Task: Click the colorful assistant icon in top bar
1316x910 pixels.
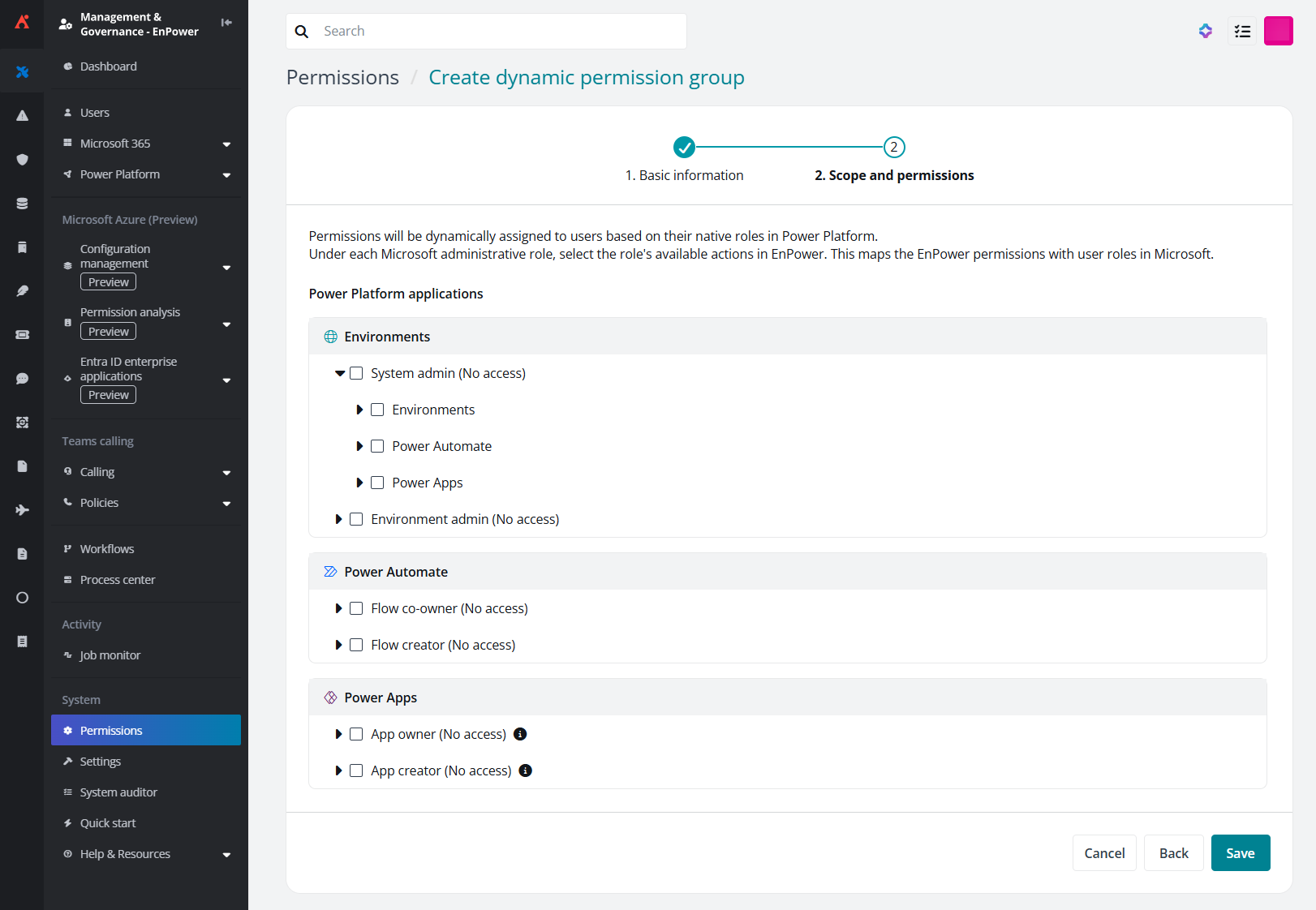Action: coord(1206,32)
